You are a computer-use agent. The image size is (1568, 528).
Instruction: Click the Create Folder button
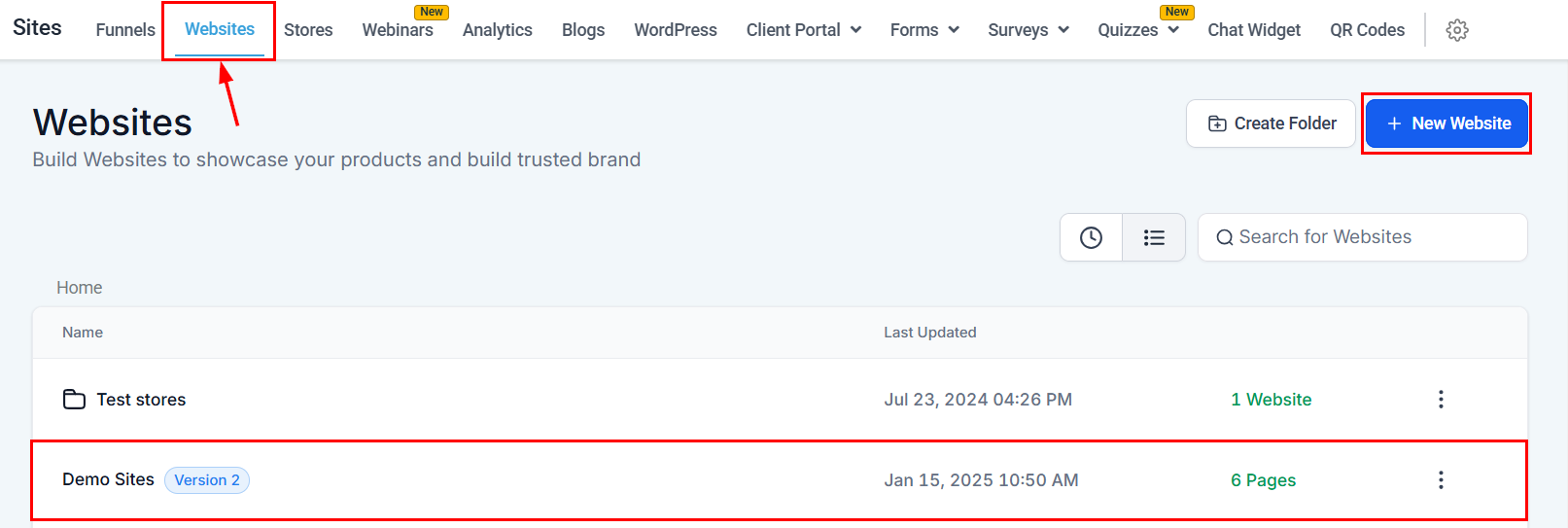1271,123
